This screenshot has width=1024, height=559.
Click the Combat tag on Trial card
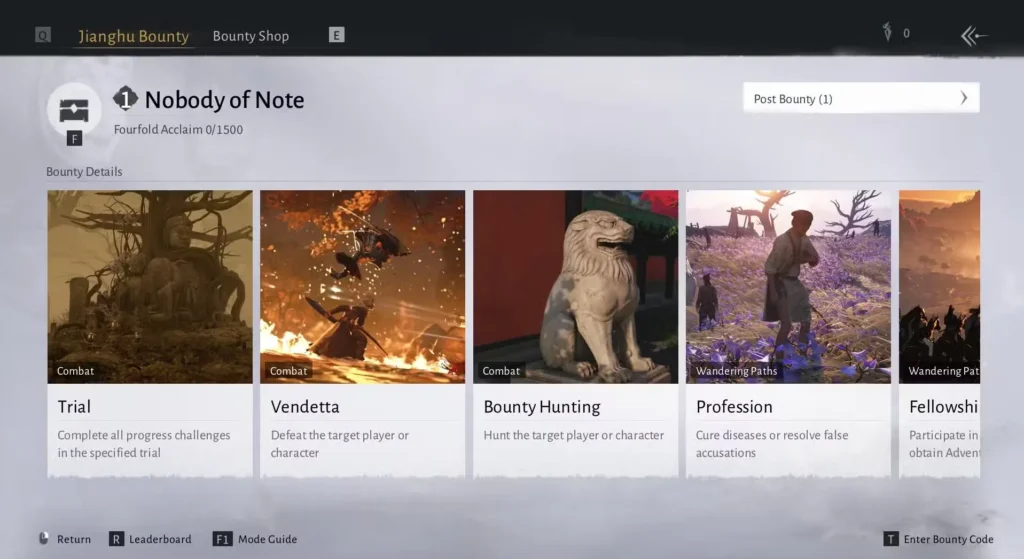click(x=75, y=371)
